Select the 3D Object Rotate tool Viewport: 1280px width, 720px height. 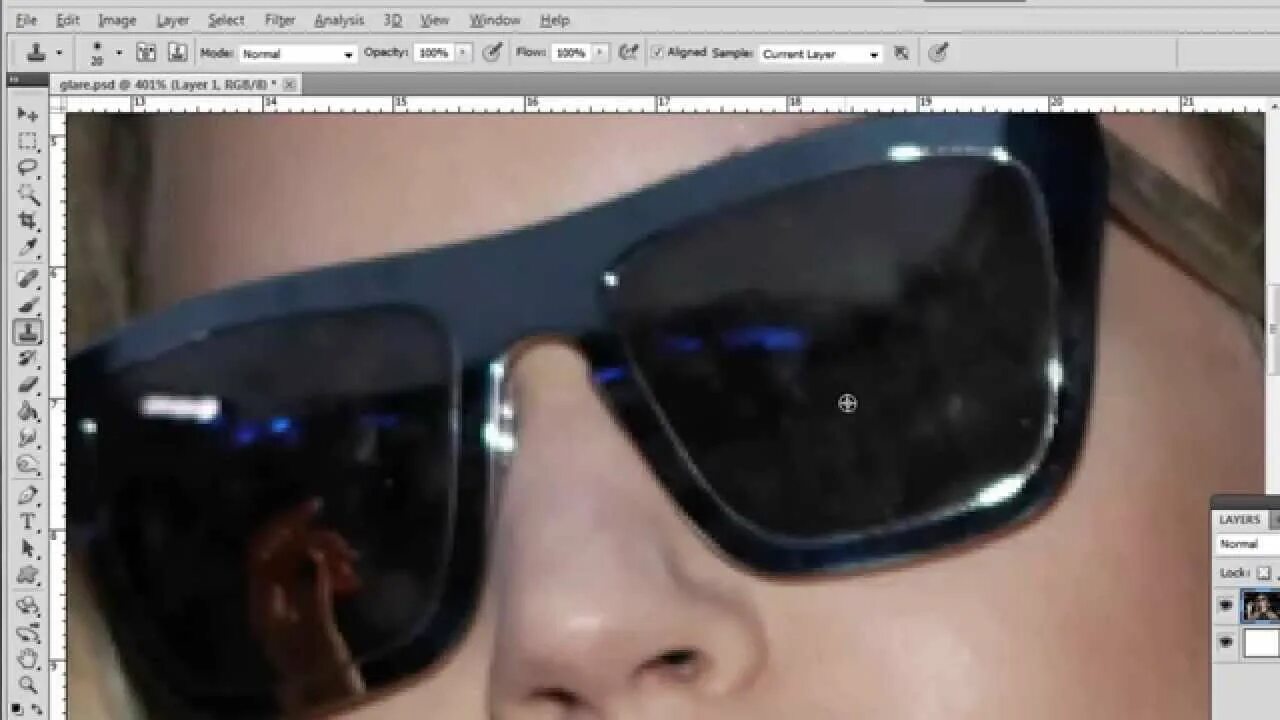[x=28, y=606]
